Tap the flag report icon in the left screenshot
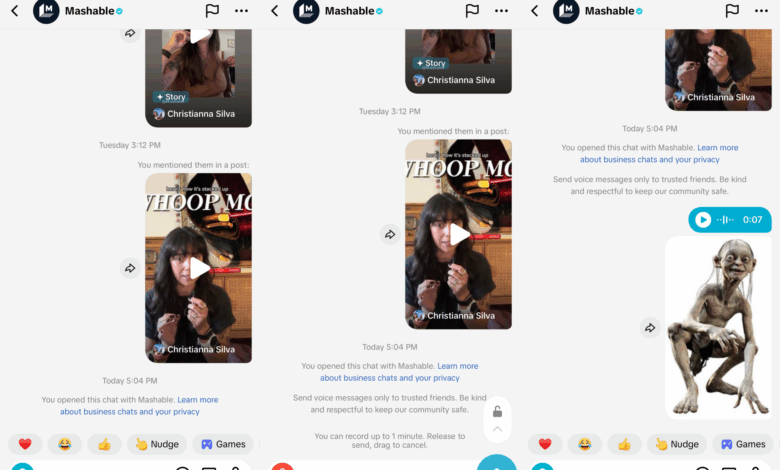Screen dimensions: 780x470 click(212, 10)
